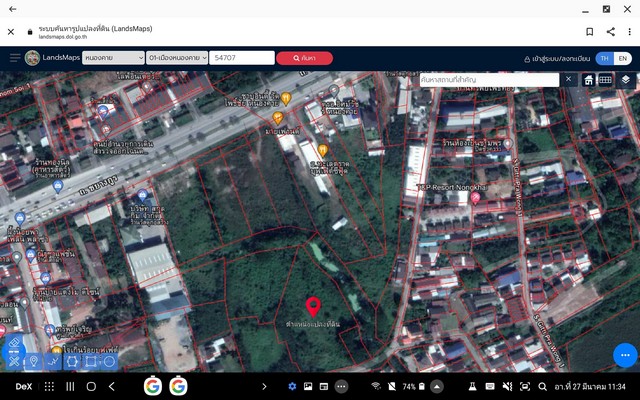Open the map layers panel

coord(625,79)
